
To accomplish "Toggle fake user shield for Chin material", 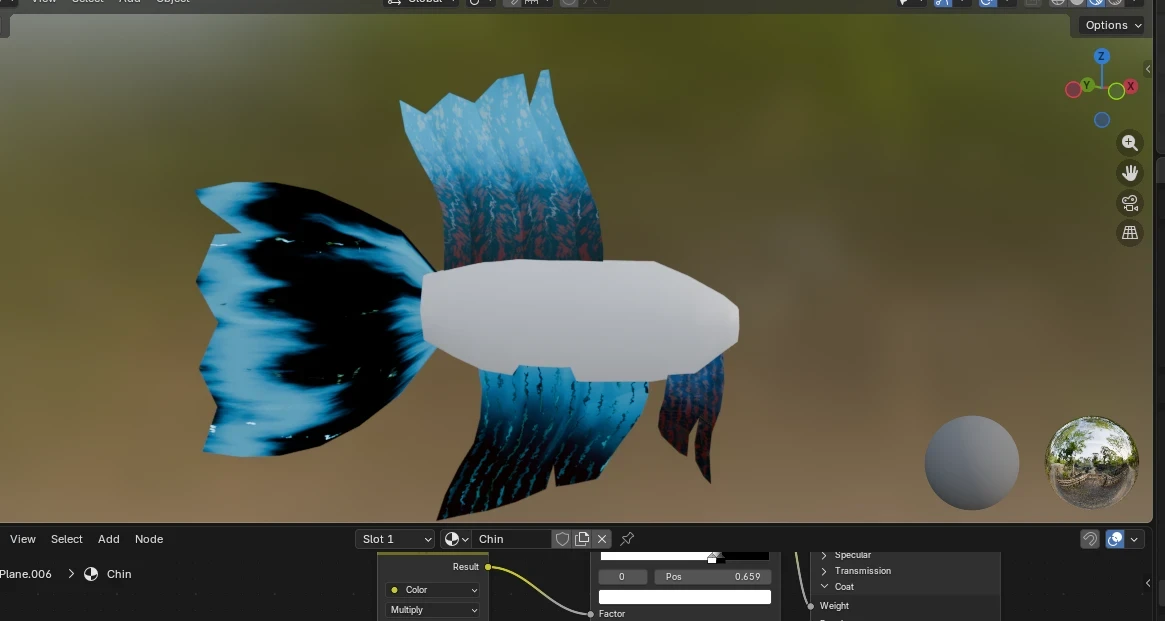I will coord(562,539).
